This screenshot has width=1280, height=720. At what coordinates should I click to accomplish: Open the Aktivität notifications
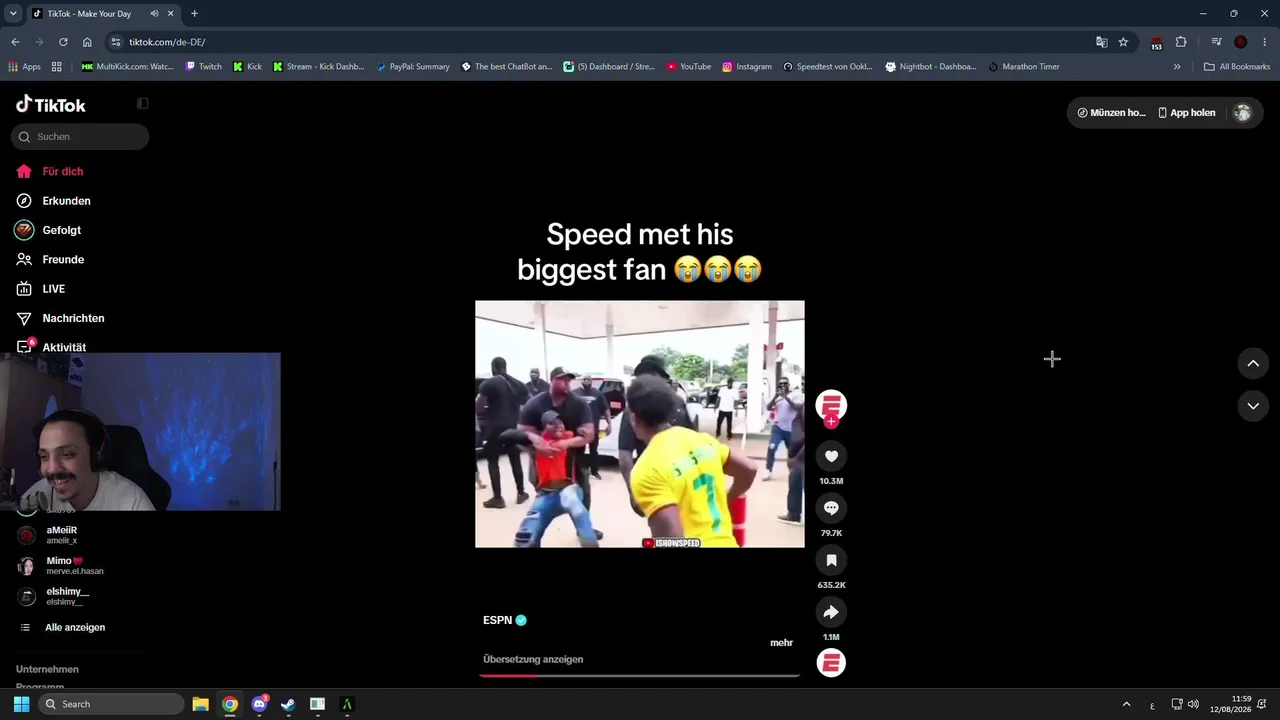pos(64,347)
